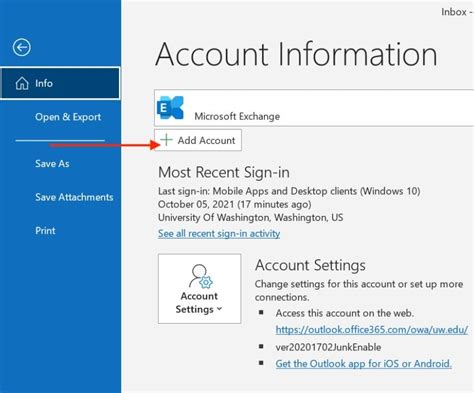This screenshot has height=393, width=474.
Task: Open the Microsoft Exchange account selector box
Action: [314, 108]
